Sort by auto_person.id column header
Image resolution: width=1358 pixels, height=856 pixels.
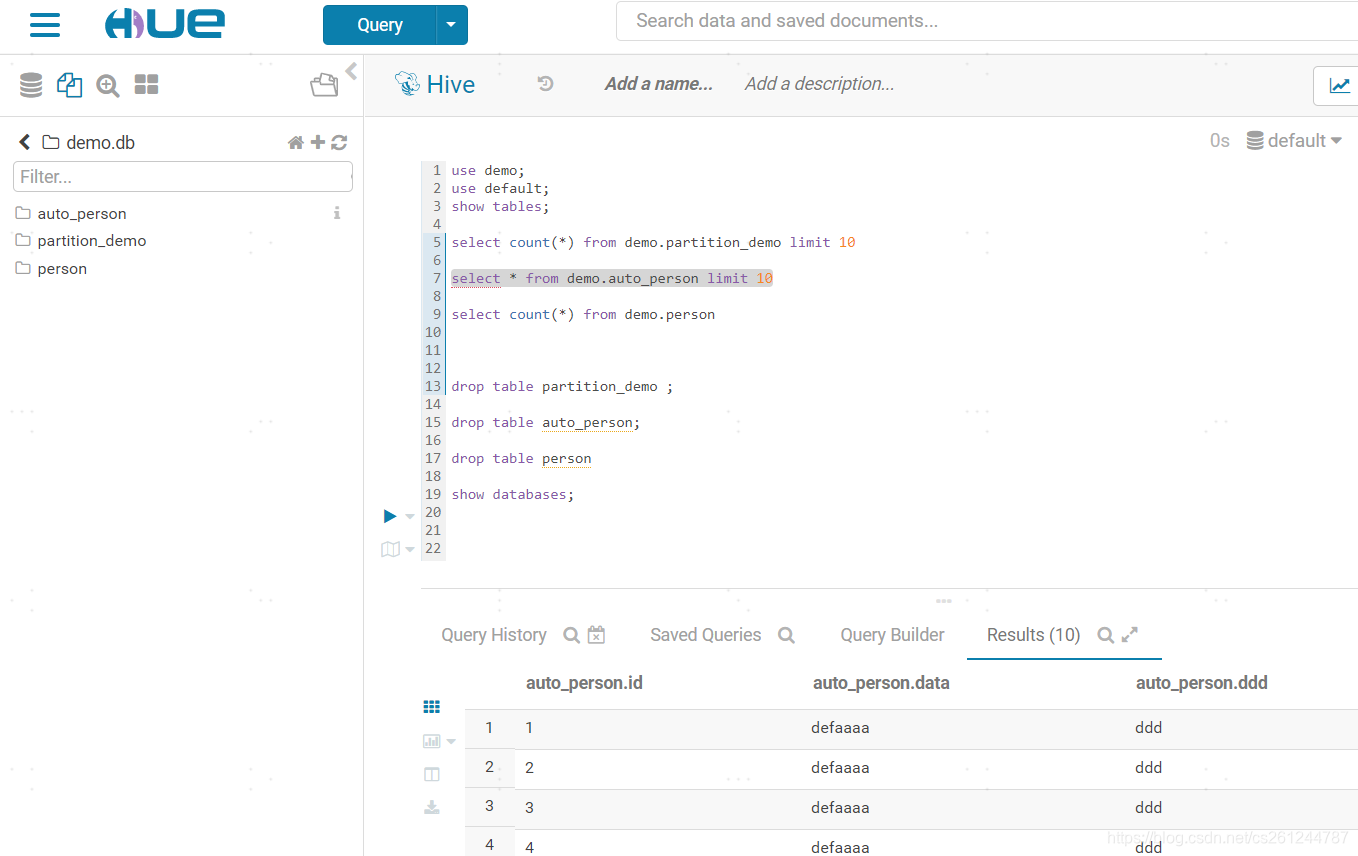tap(584, 684)
